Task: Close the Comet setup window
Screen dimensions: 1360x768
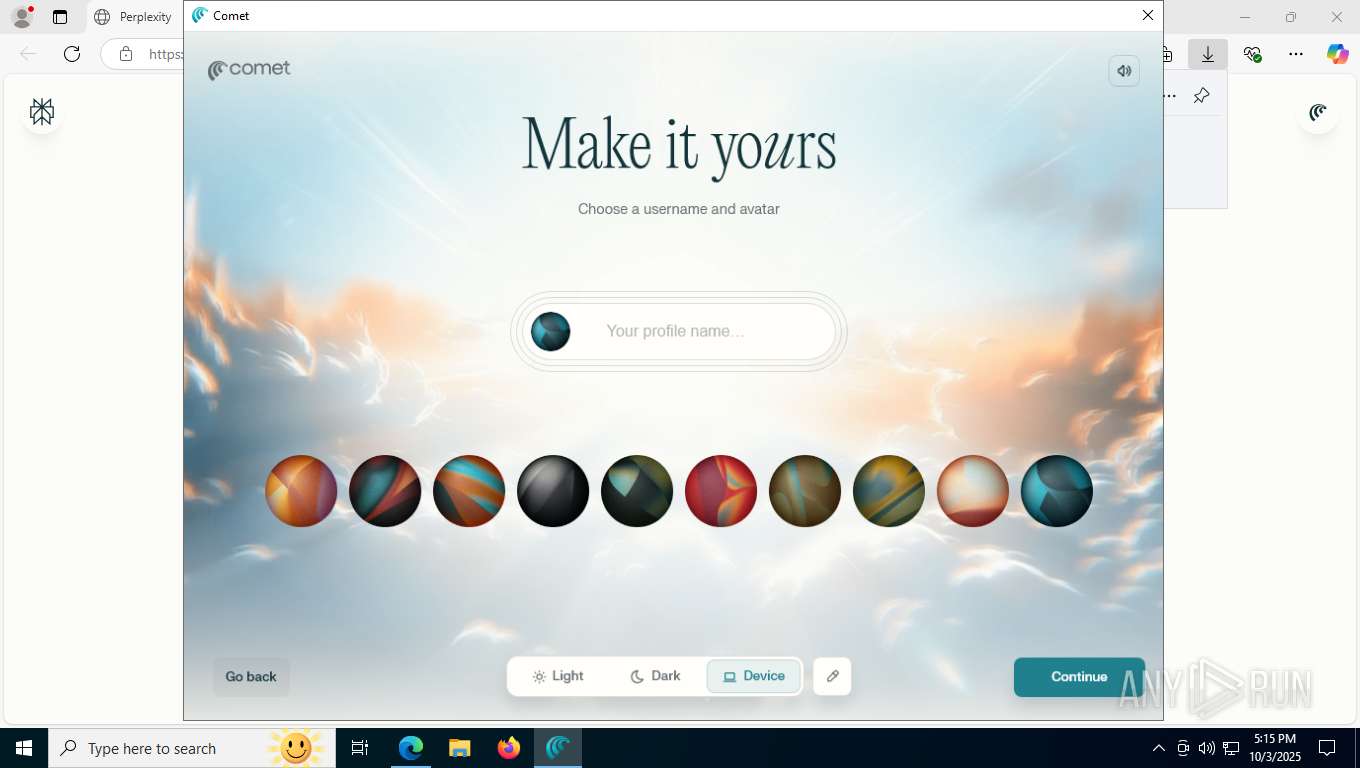Action: click(1148, 15)
